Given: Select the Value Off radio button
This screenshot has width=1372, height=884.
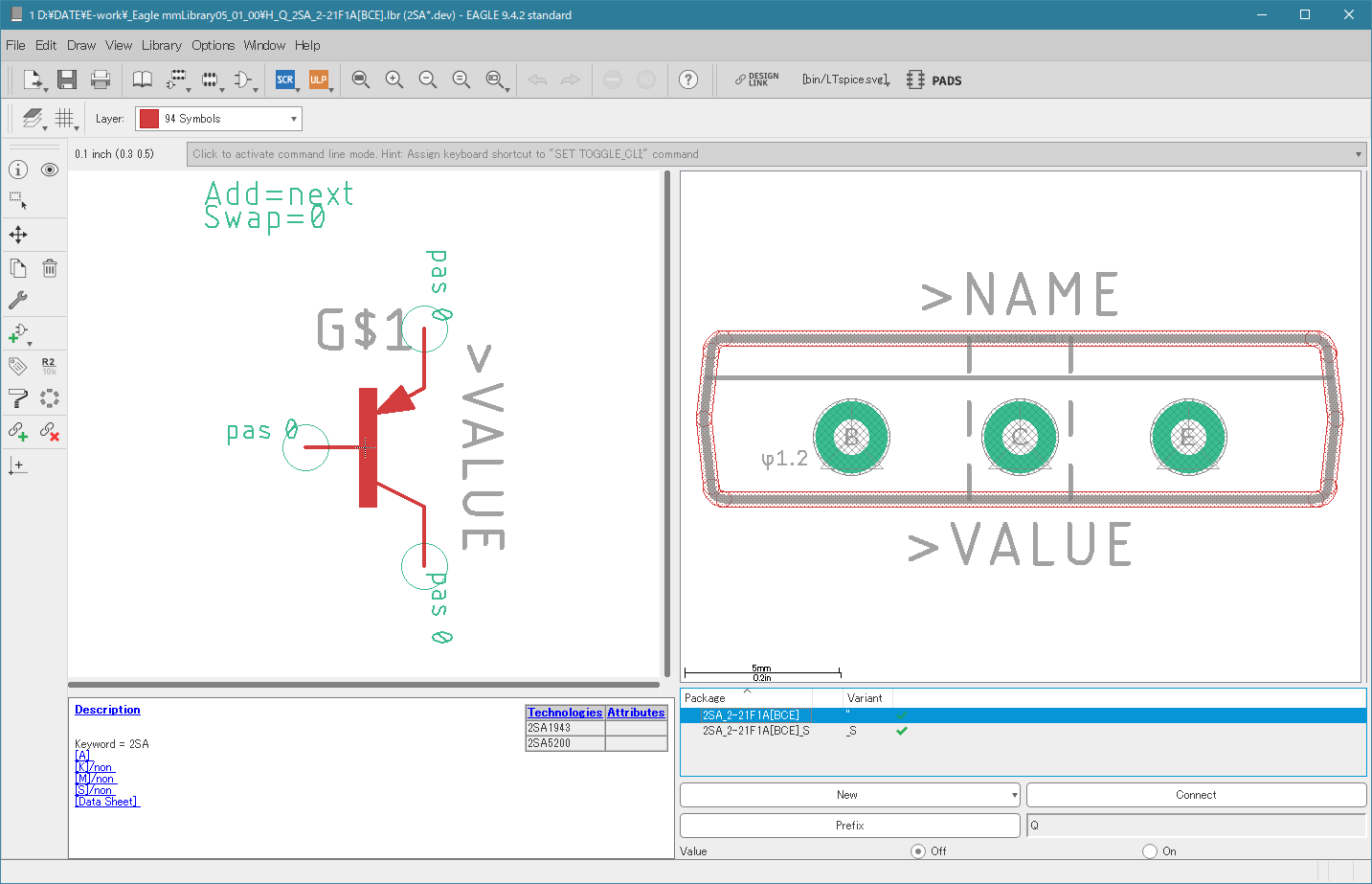Looking at the screenshot, I should (x=918, y=851).
